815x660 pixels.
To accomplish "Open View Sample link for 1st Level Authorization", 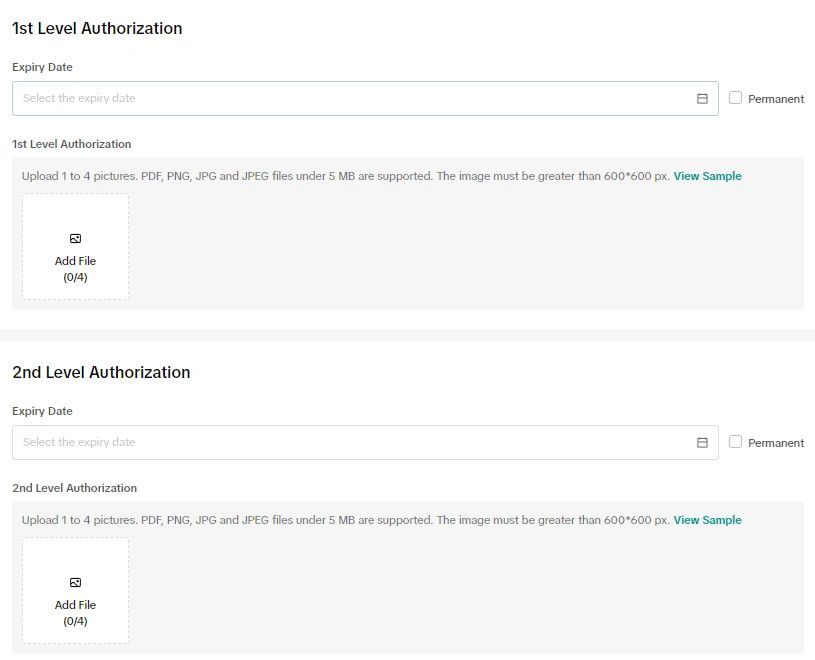I will [707, 176].
